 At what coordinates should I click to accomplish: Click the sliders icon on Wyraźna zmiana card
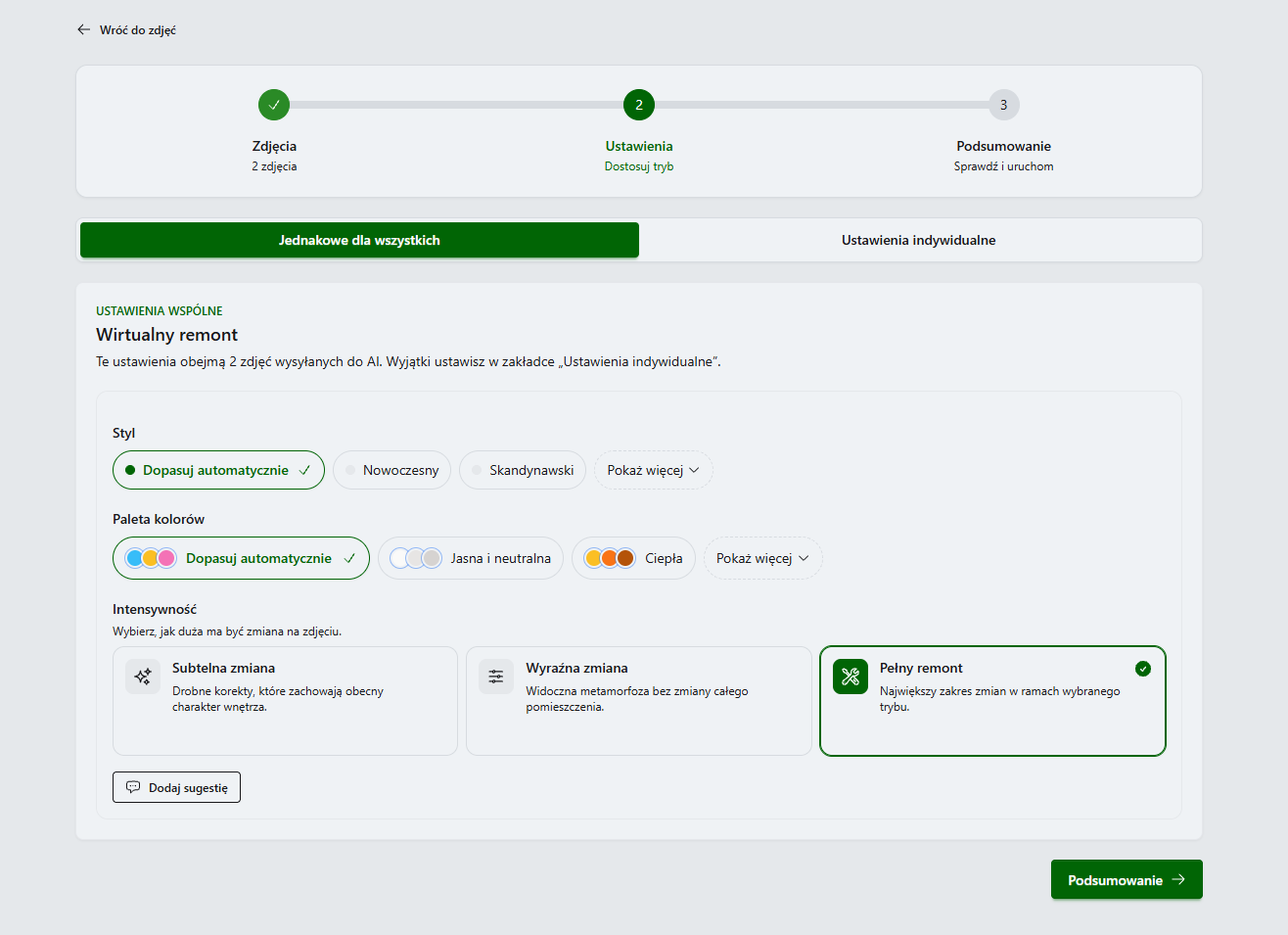pyautogui.click(x=496, y=677)
